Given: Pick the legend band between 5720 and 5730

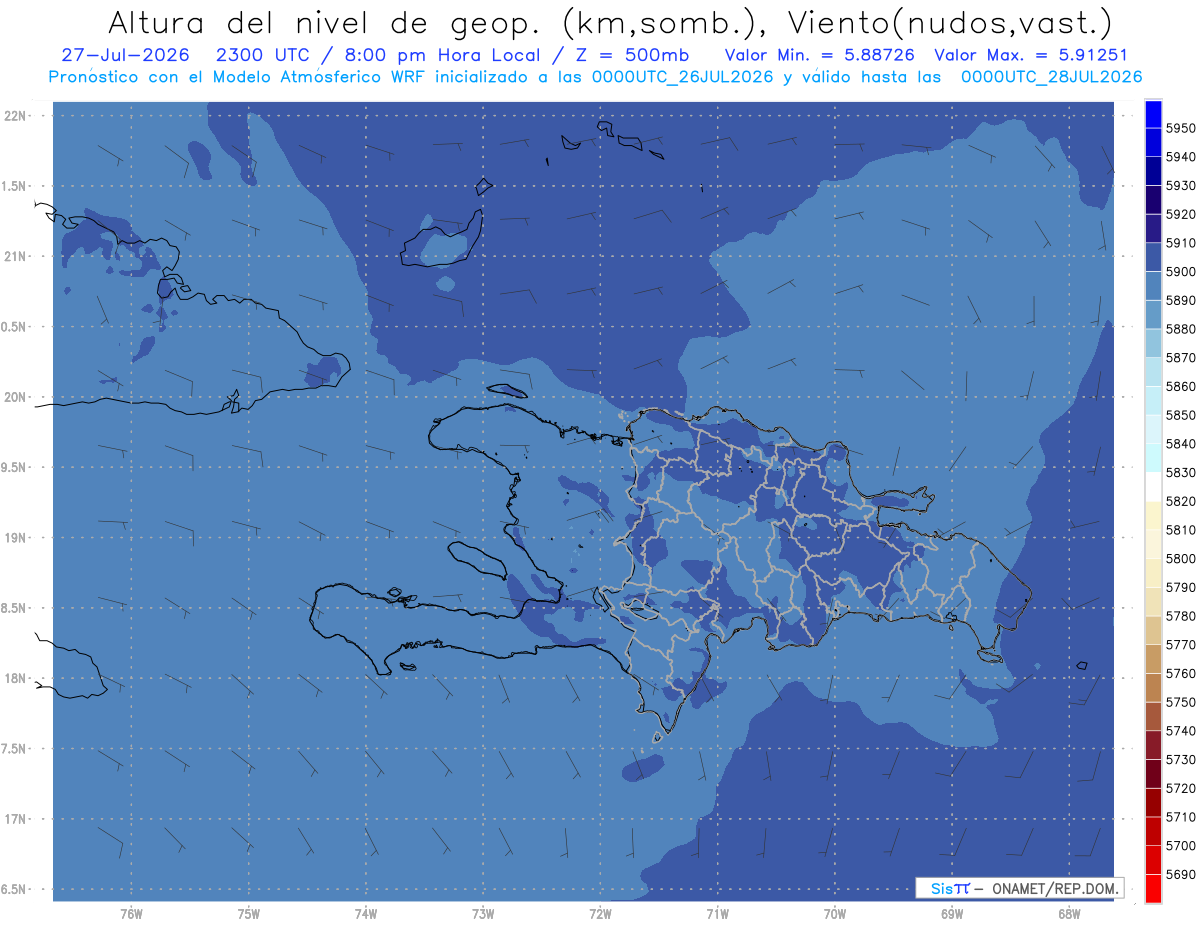Looking at the screenshot, I should tap(1153, 773).
